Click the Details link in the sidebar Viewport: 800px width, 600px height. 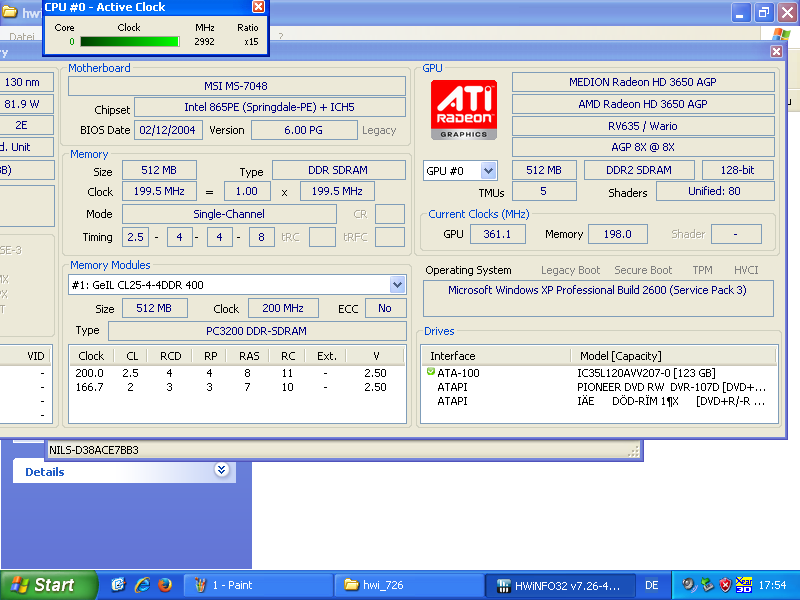[x=45, y=472]
